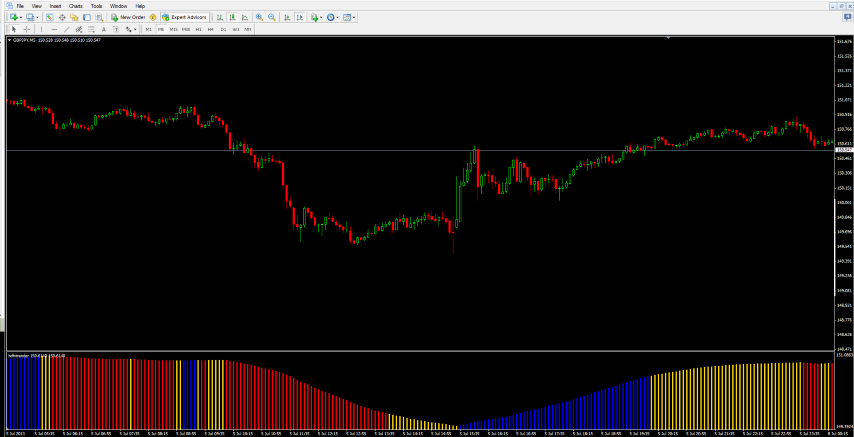Switch chart to Line Chart style
The height and width of the screenshot is (437, 854).
[x=245, y=17]
